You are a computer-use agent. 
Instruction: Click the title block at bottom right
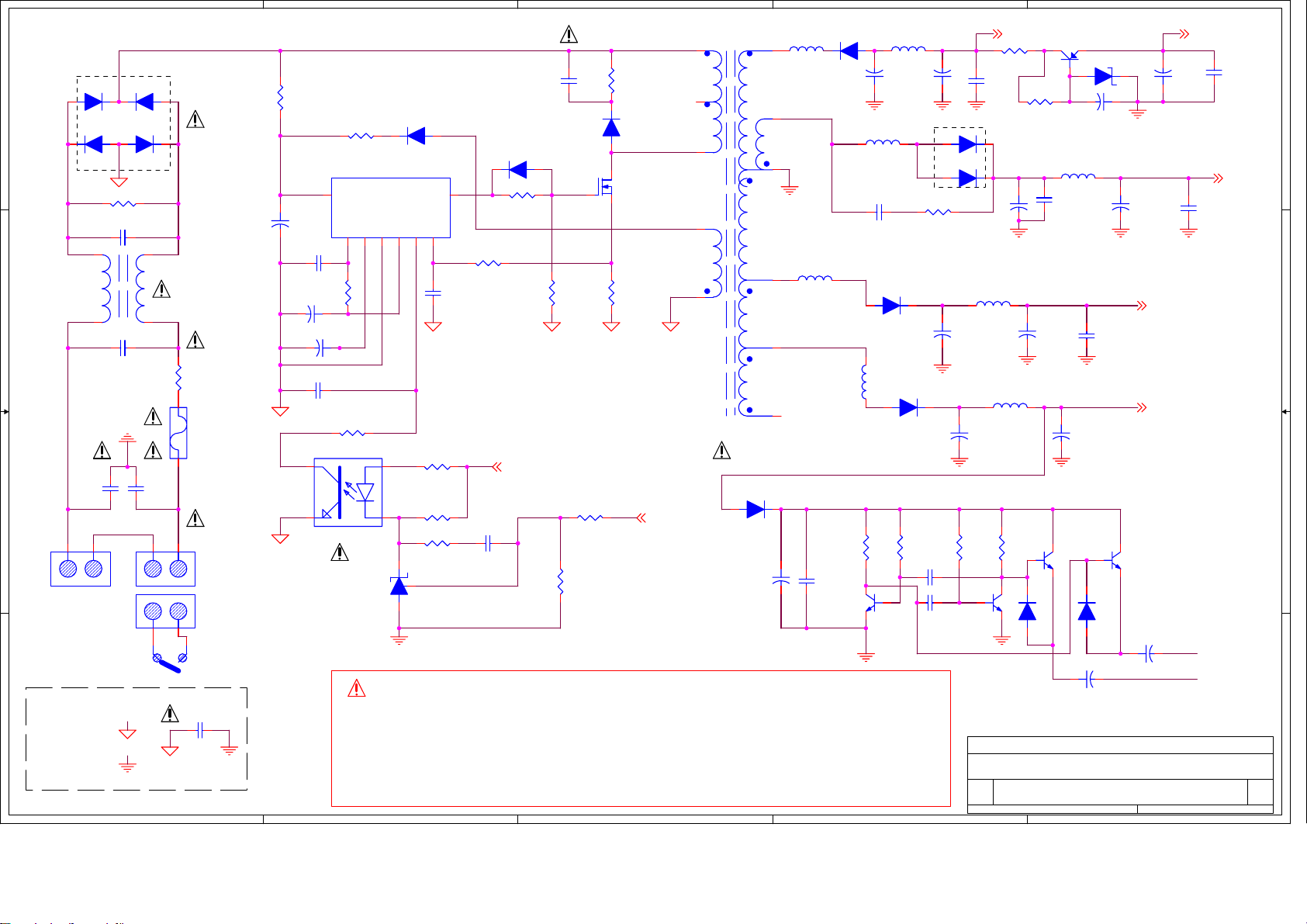click(1120, 774)
